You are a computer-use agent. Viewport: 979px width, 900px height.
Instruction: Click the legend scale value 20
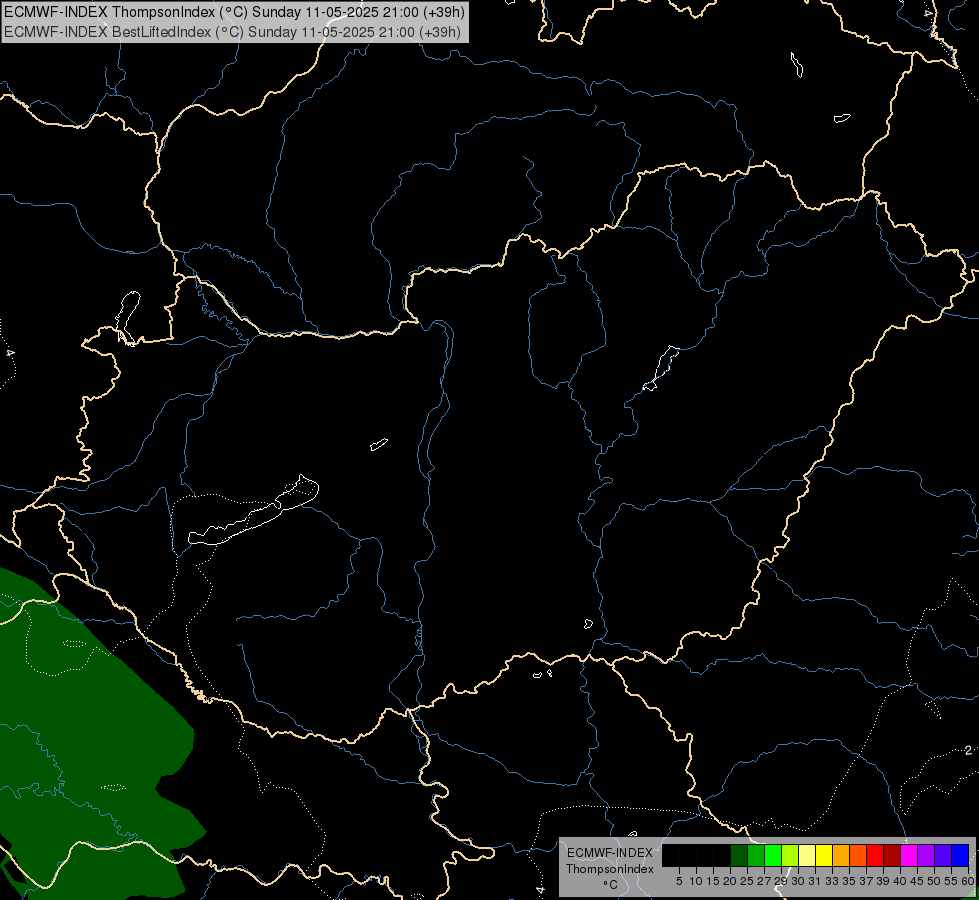click(730, 881)
